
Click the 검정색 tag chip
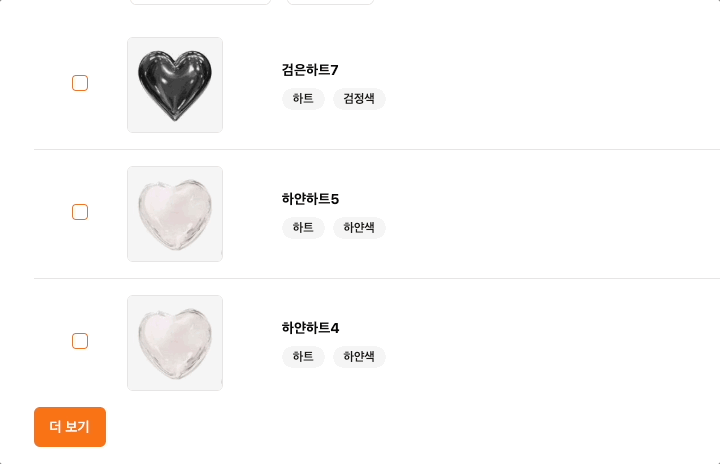point(359,99)
